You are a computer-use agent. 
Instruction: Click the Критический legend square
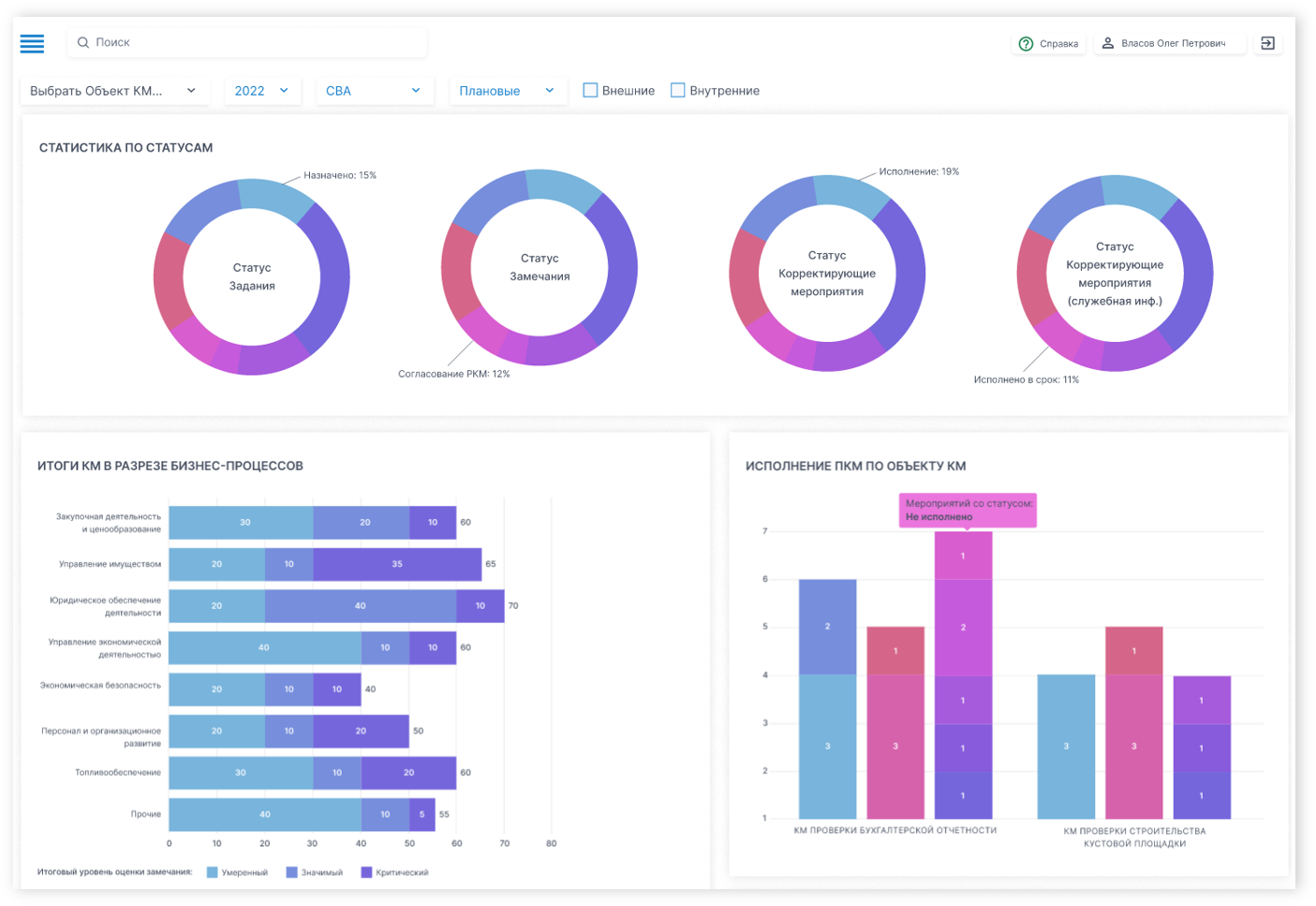366,872
